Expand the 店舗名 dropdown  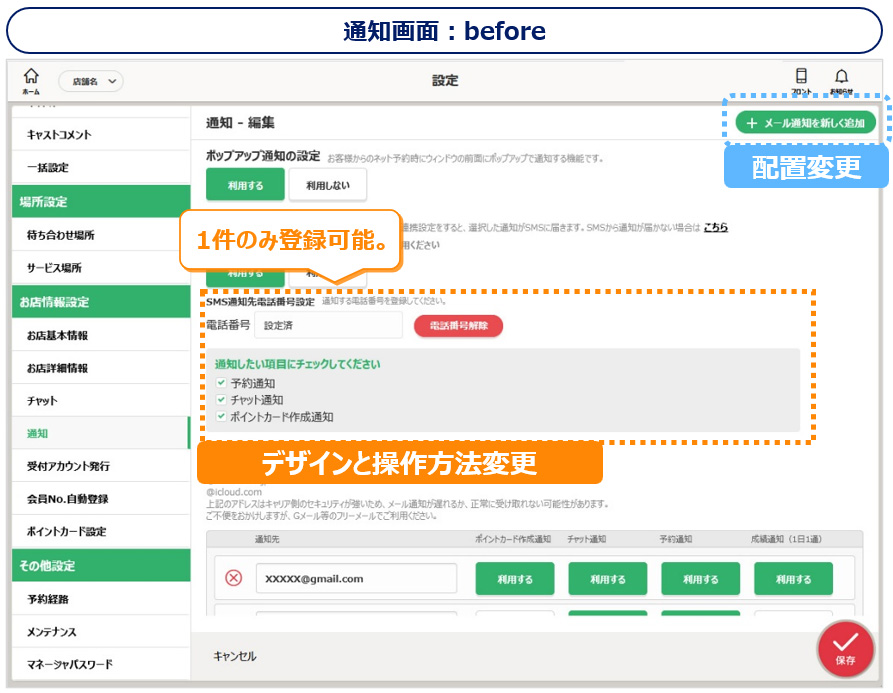[91, 81]
